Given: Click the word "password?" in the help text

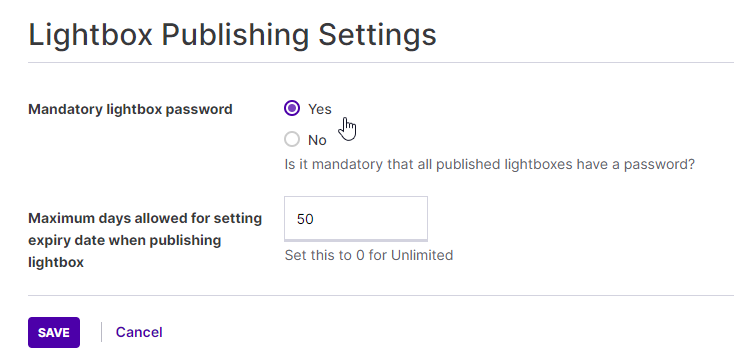Looking at the screenshot, I should [x=660, y=165].
